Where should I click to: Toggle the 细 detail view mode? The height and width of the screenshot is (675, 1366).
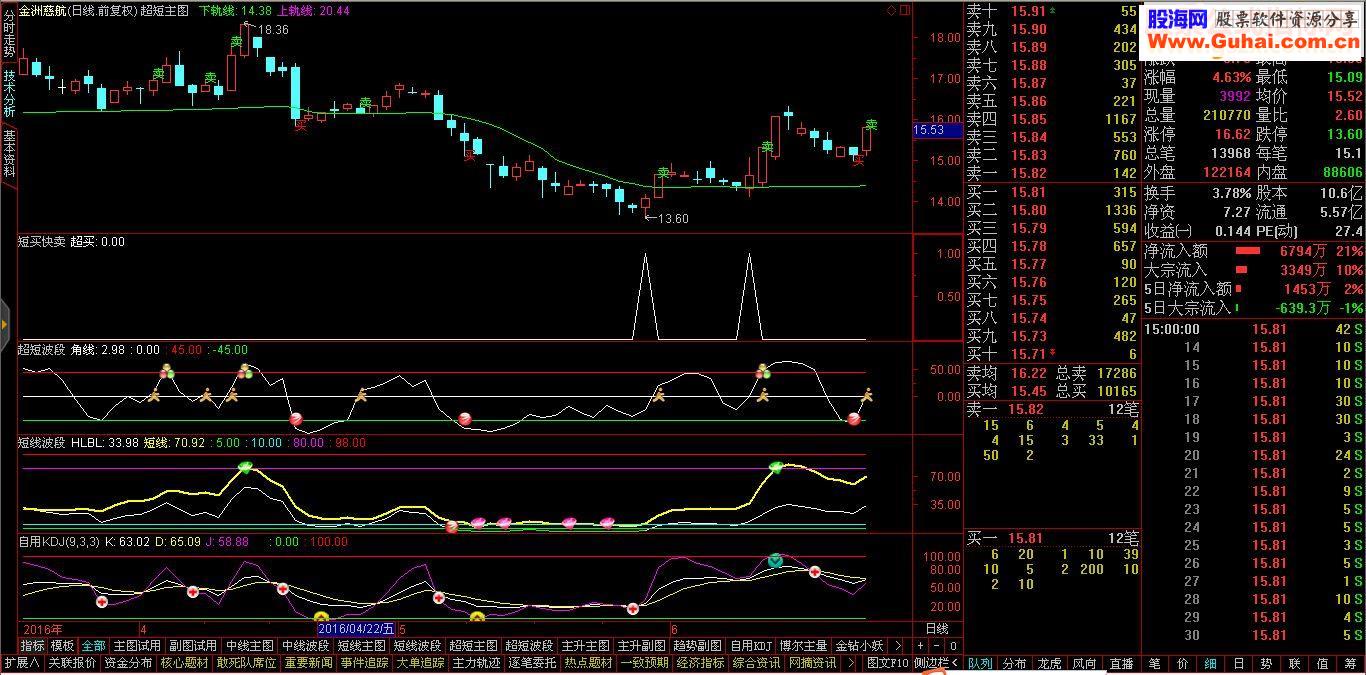tap(1210, 663)
